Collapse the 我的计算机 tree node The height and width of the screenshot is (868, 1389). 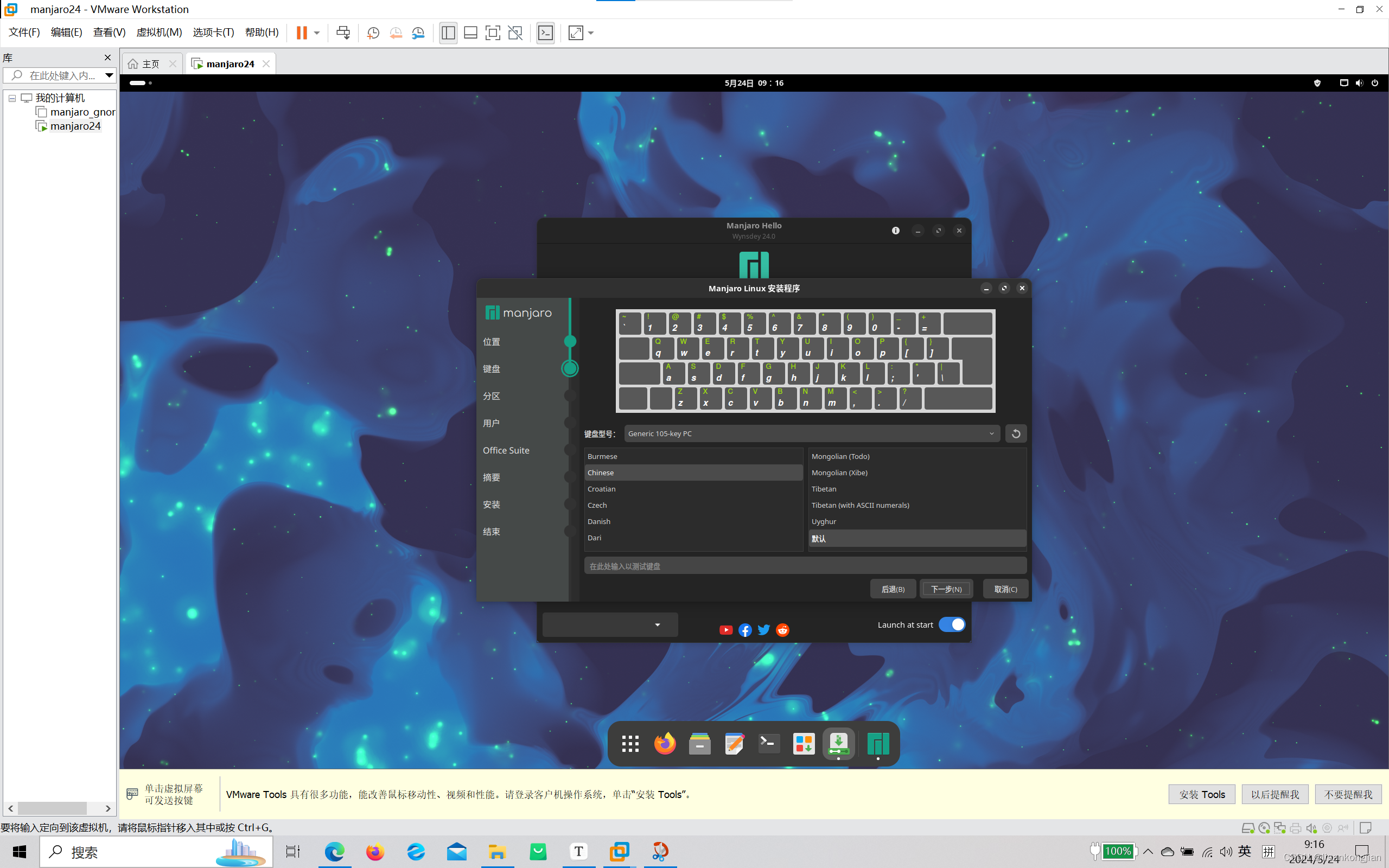[x=12, y=98]
